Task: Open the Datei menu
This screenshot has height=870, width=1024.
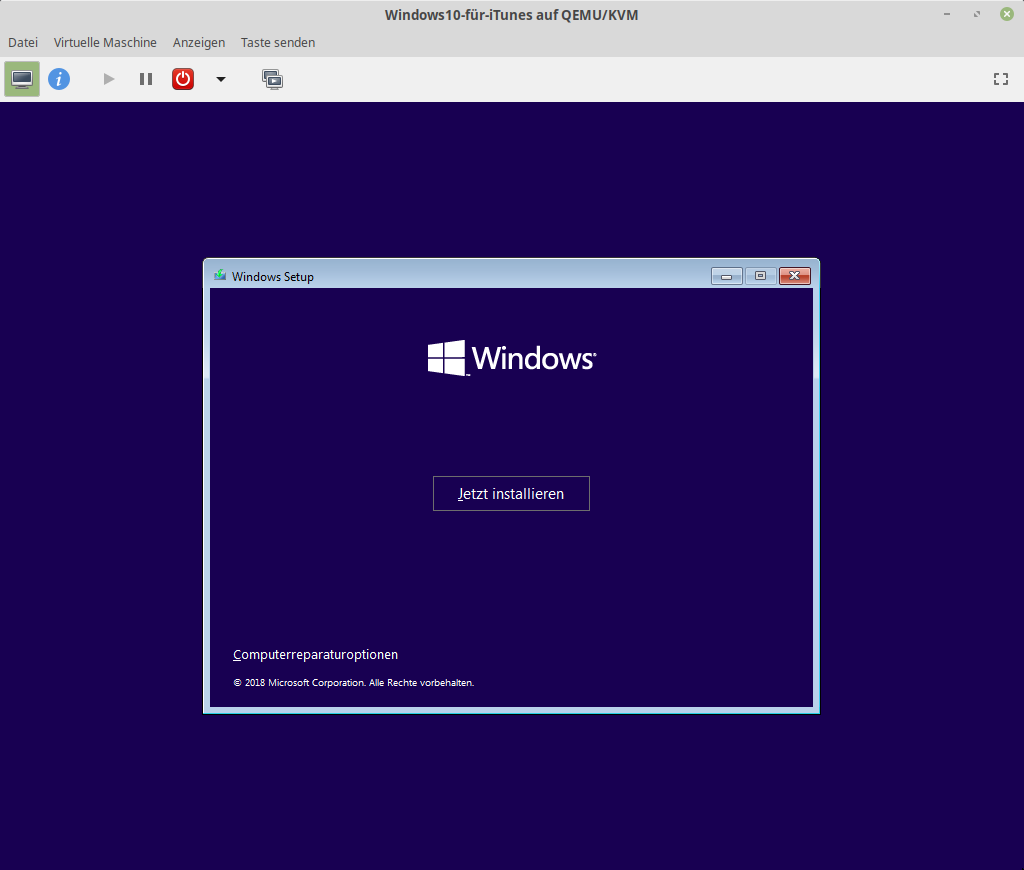Action: click(x=23, y=42)
